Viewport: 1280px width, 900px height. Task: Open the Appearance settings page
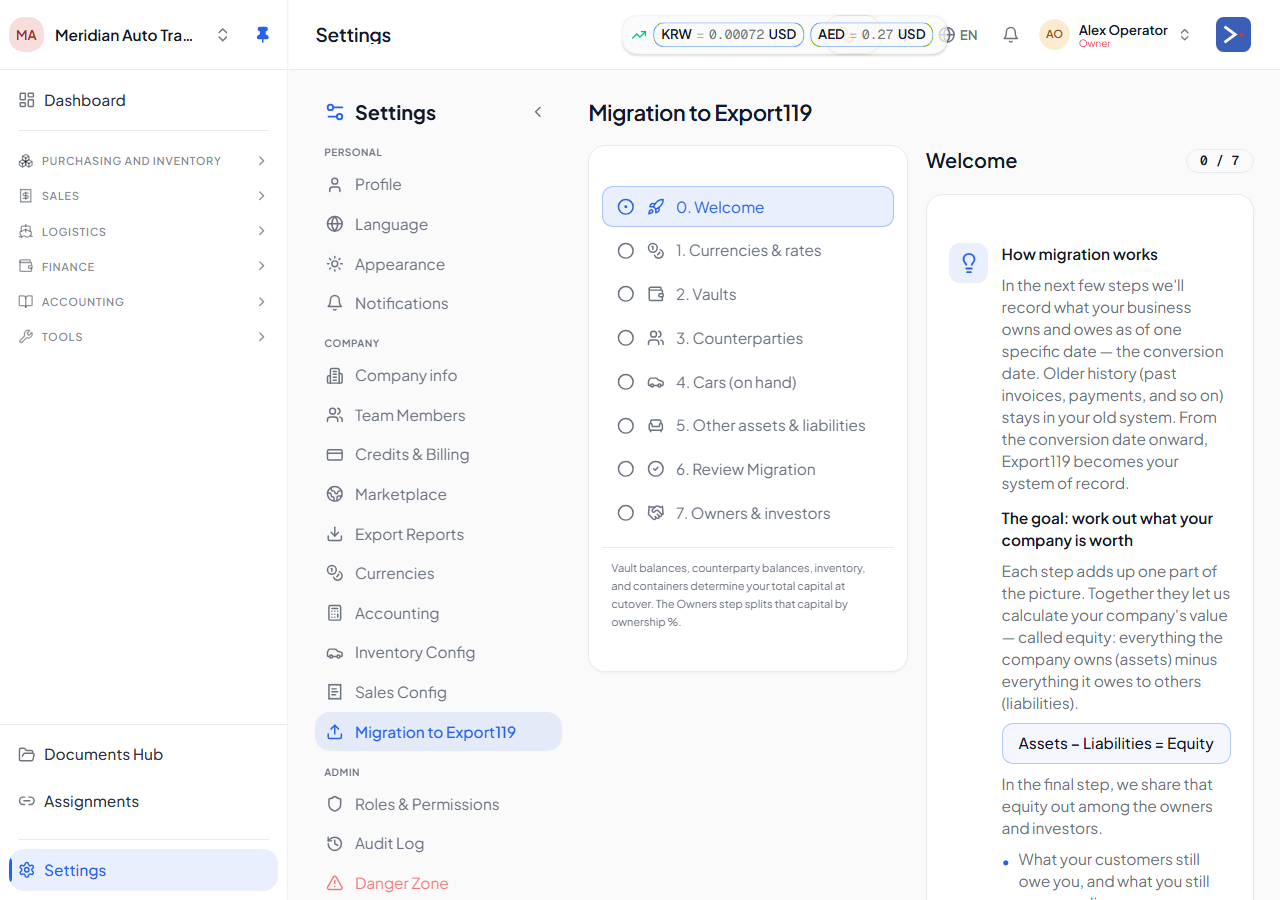click(x=438, y=264)
